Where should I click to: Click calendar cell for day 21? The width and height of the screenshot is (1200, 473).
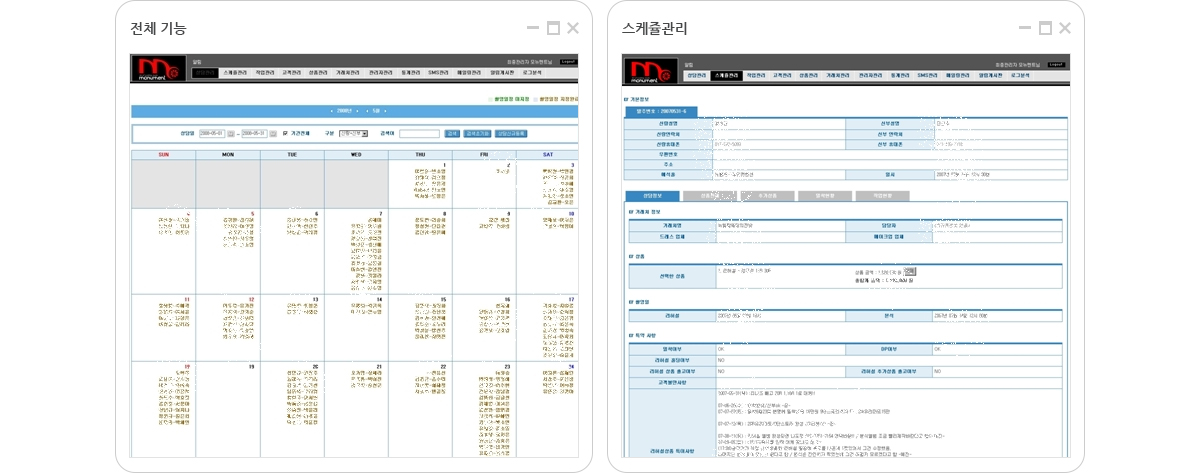(356, 410)
